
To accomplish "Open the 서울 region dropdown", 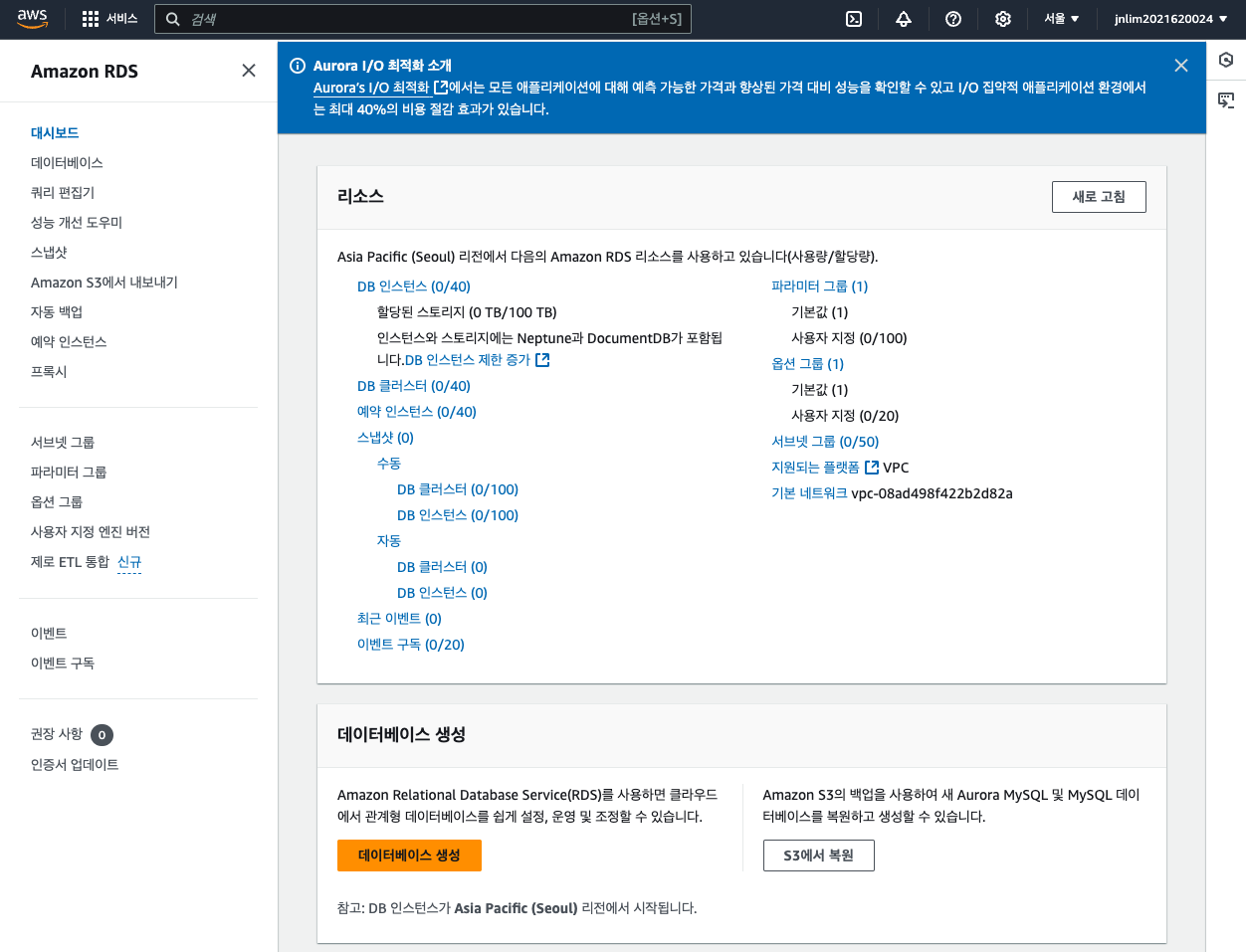I will (1062, 19).
